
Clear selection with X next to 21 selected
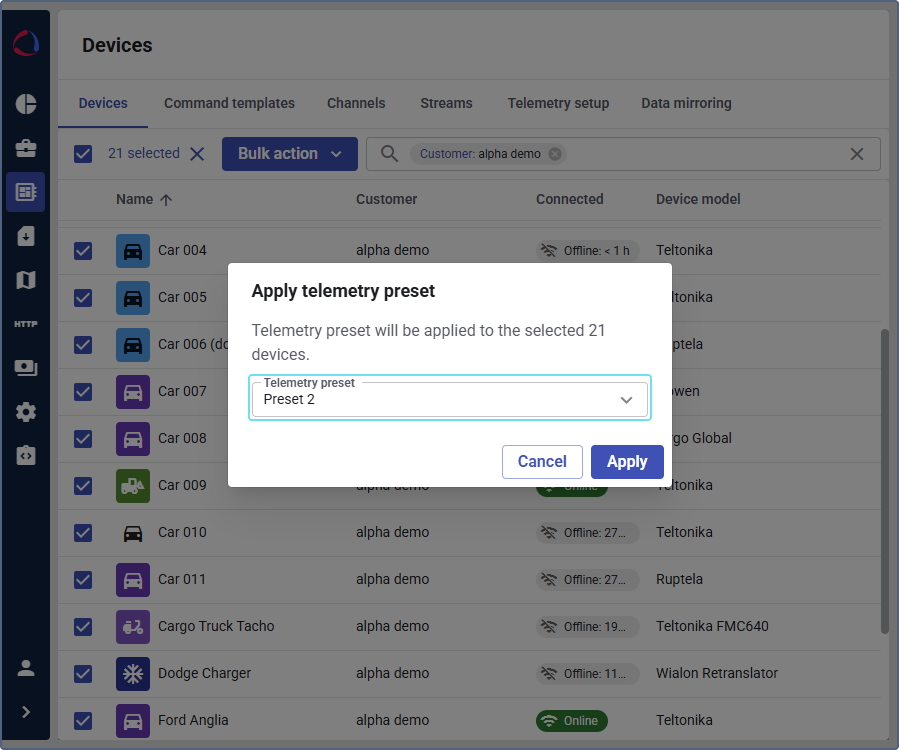coord(197,154)
